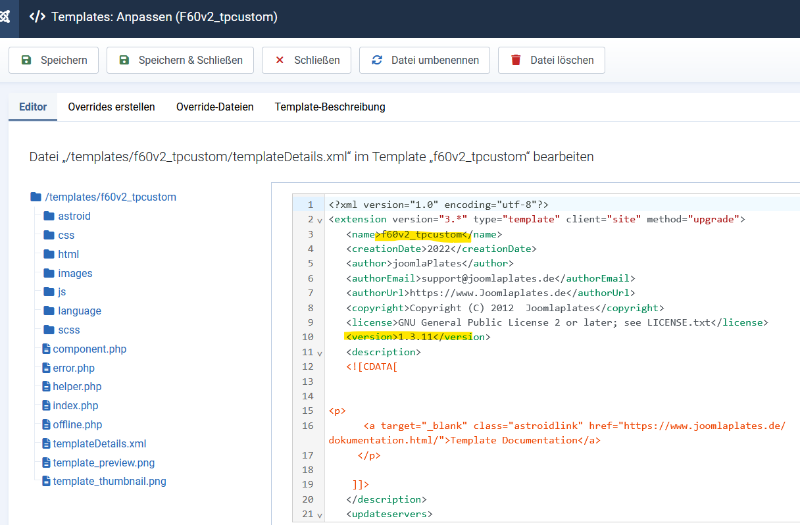Click the file icon beside template_preview.png
The height and width of the screenshot is (525, 800).
(46, 462)
